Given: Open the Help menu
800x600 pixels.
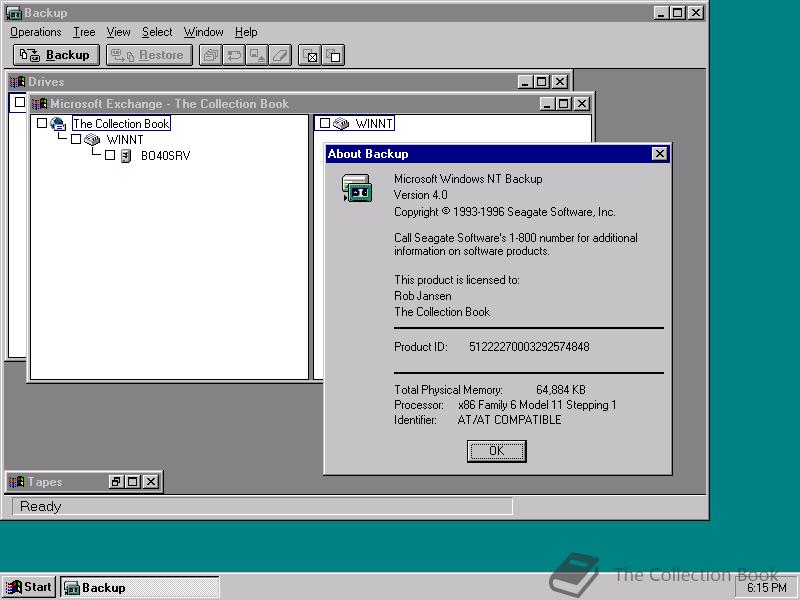Looking at the screenshot, I should 246,32.
